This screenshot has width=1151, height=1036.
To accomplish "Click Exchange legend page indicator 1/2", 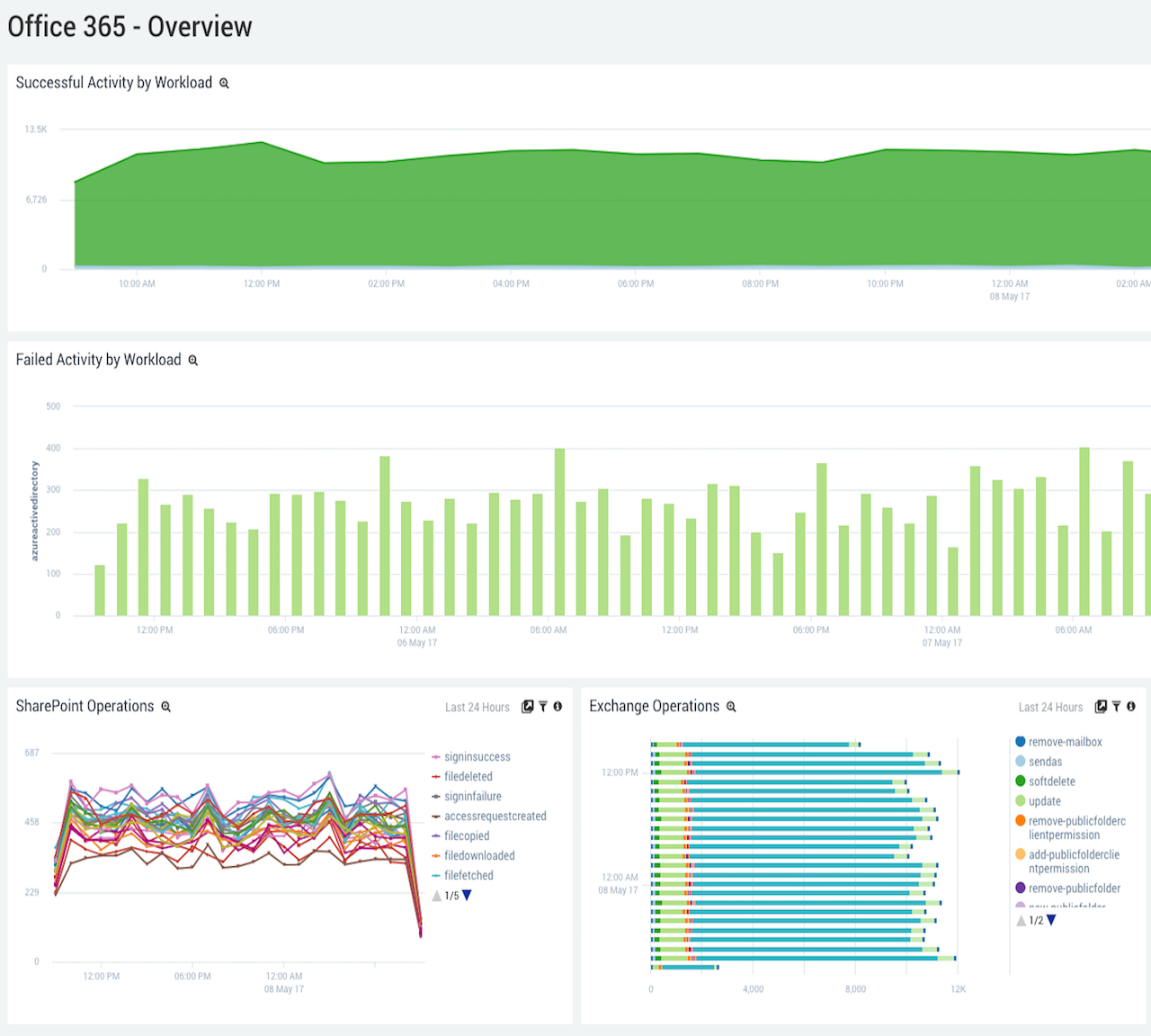I will 1036,920.
